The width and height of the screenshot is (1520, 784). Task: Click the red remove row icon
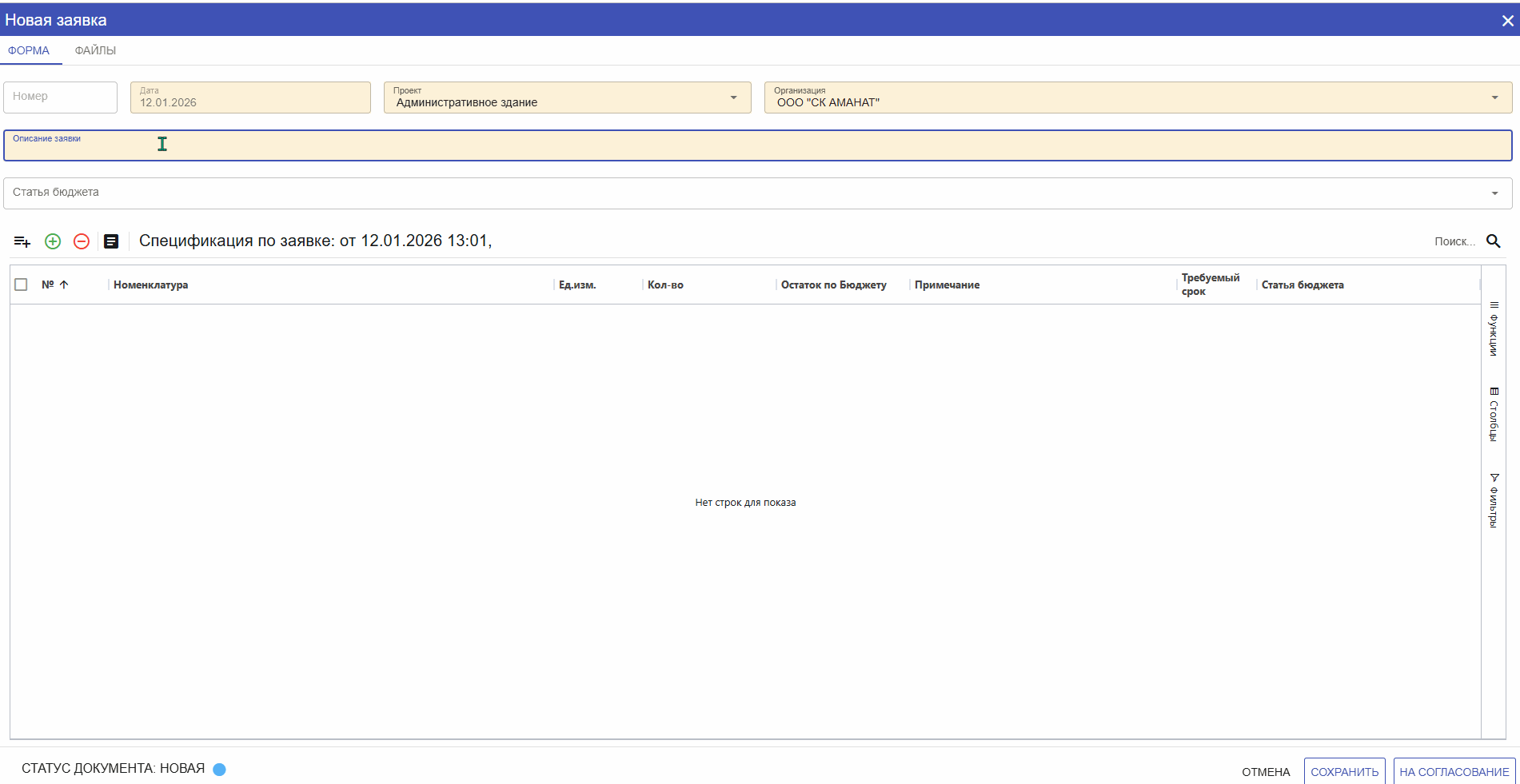click(82, 241)
